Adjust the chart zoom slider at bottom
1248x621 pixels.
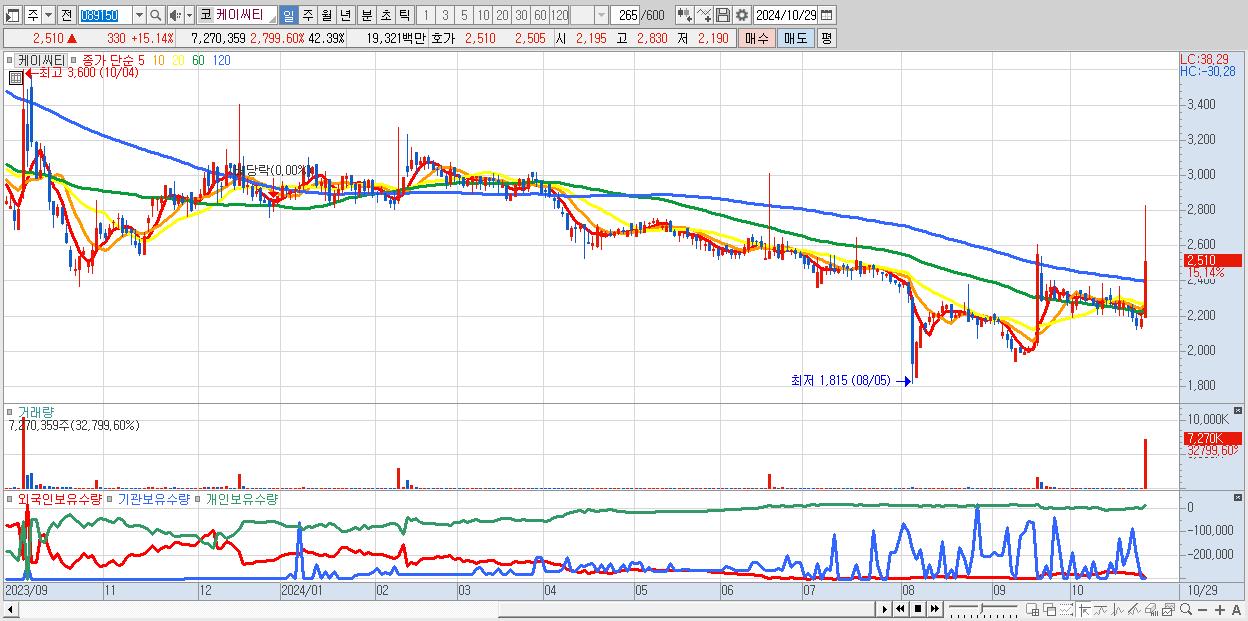(x=983, y=609)
